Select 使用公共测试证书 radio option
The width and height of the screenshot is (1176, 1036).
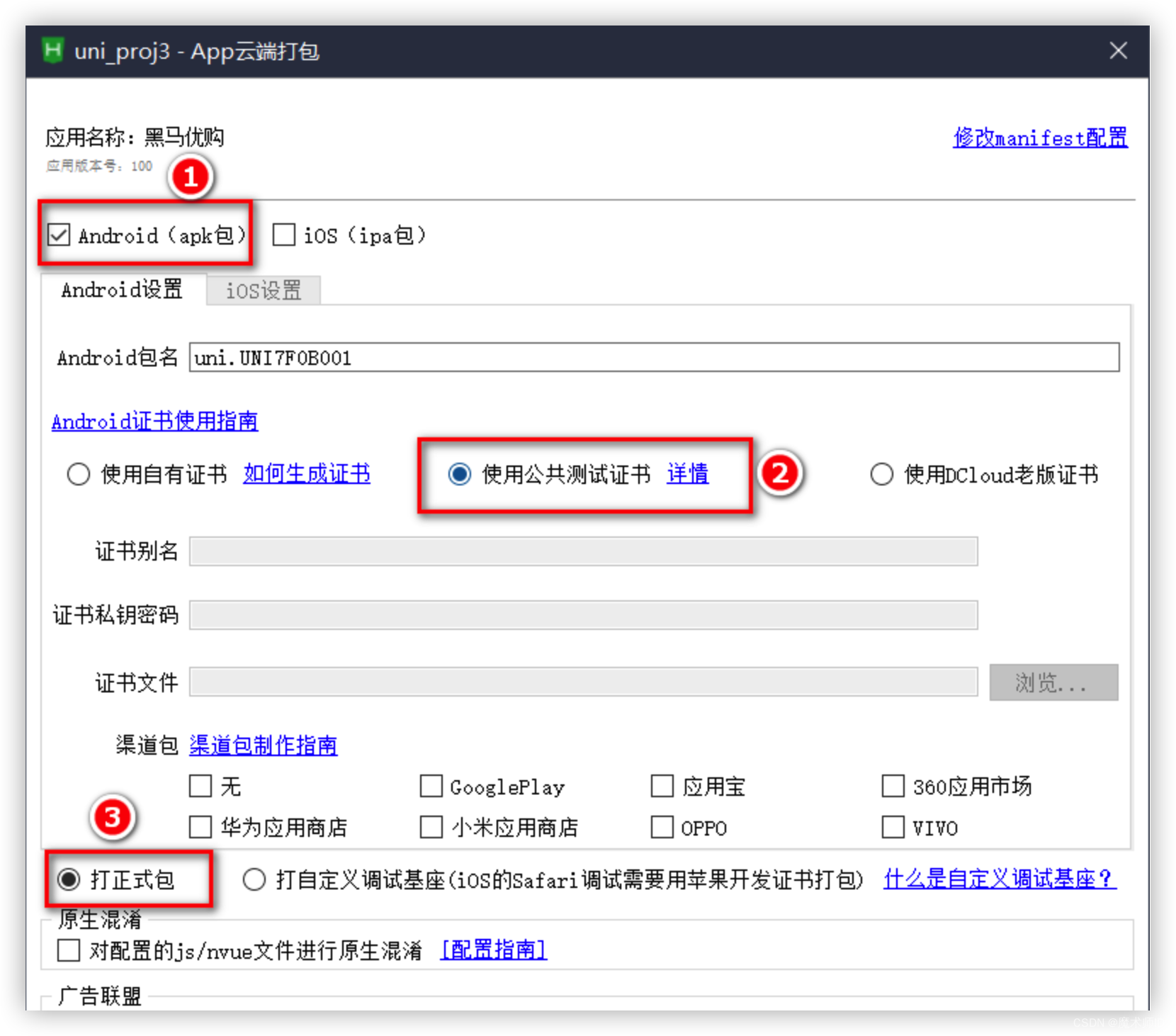pyautogui.click(x=460, y=474)
